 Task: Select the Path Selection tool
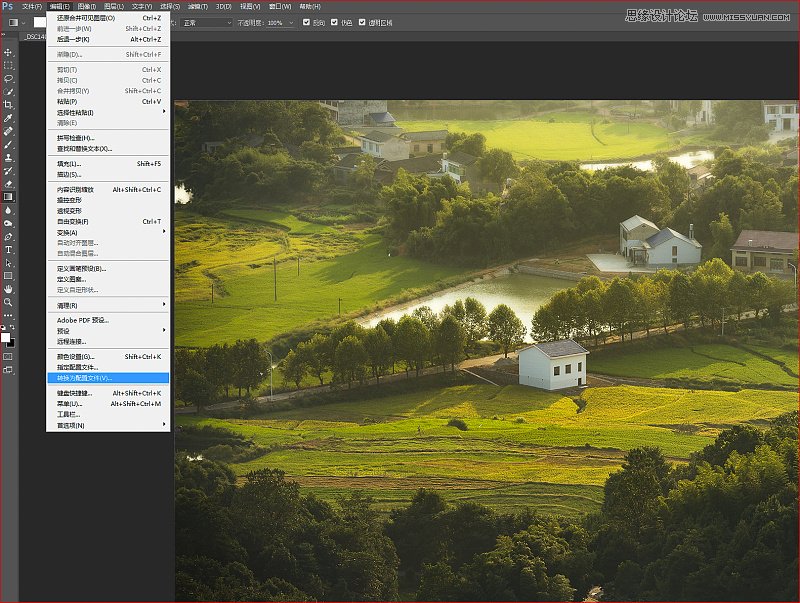click(x=8, y=263)
